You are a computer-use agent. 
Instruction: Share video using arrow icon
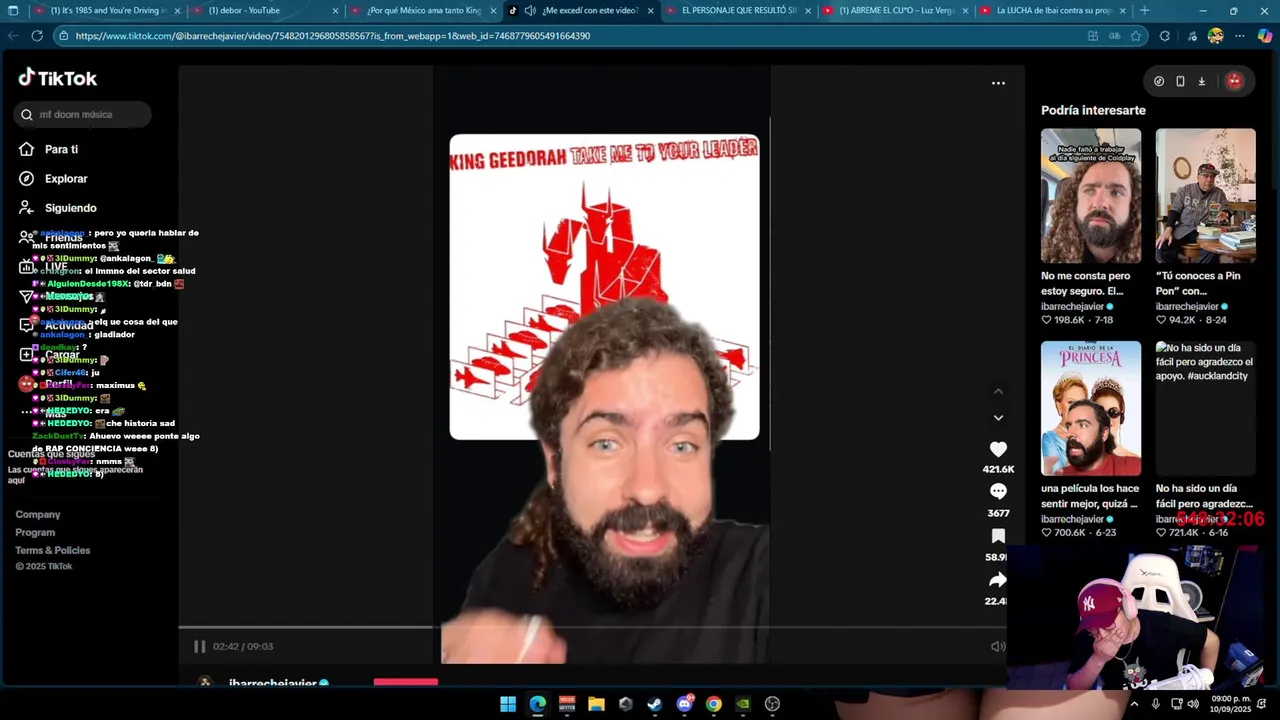coord(998,580)
